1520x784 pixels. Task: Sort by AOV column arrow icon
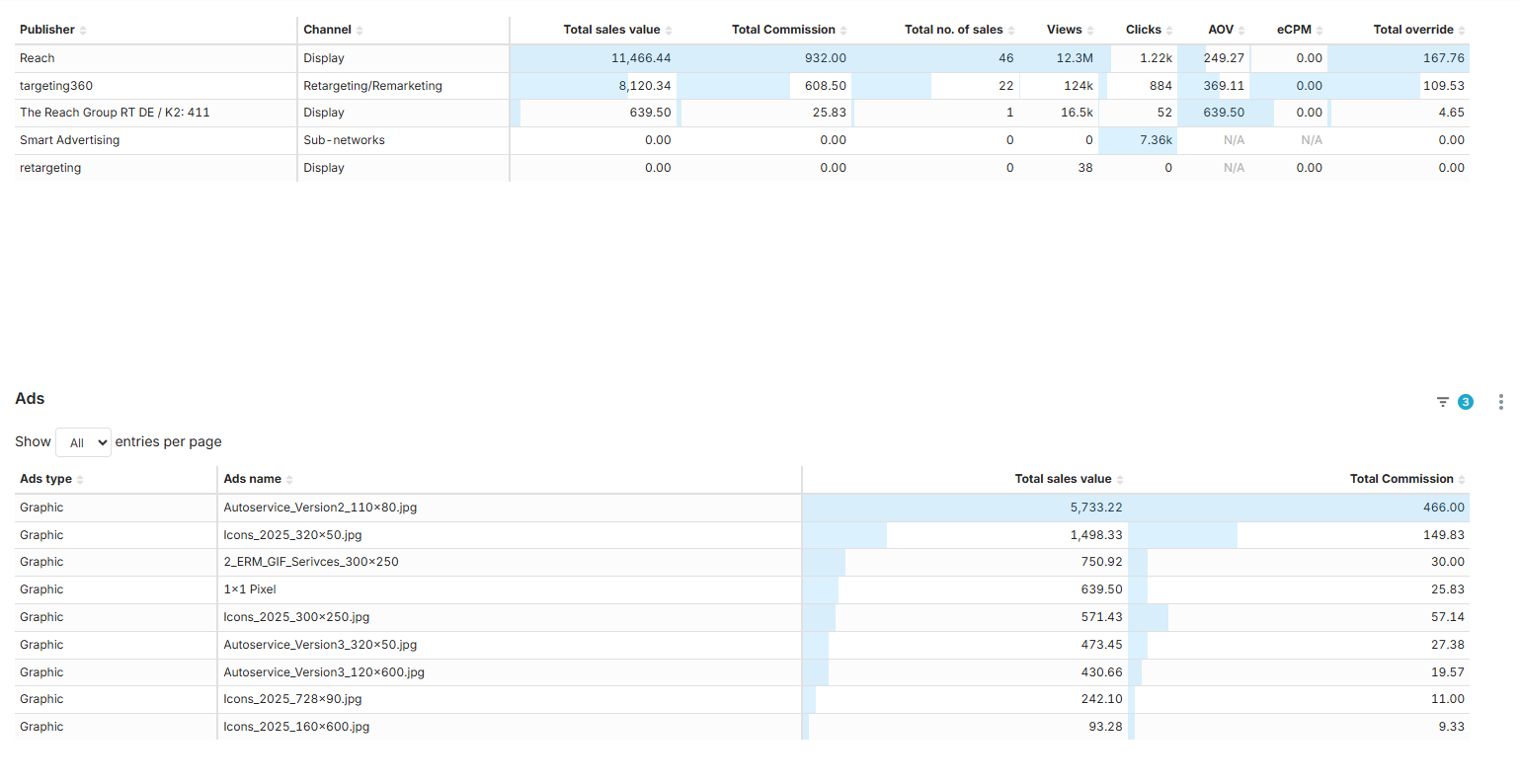click(1241, 31)
